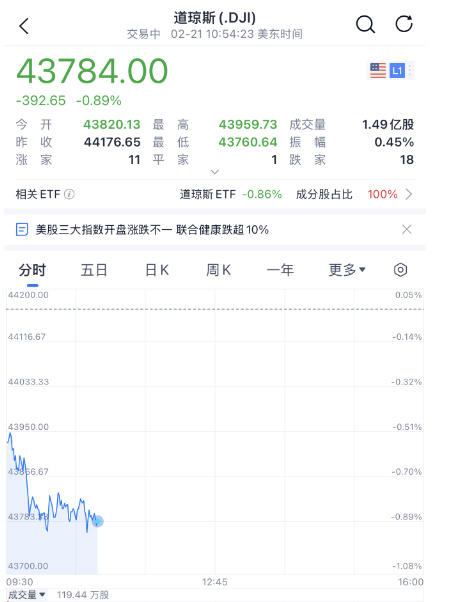Screen dimensions: 451x602
Task: Open related ETF list right chevron
Action: [409, 194]
